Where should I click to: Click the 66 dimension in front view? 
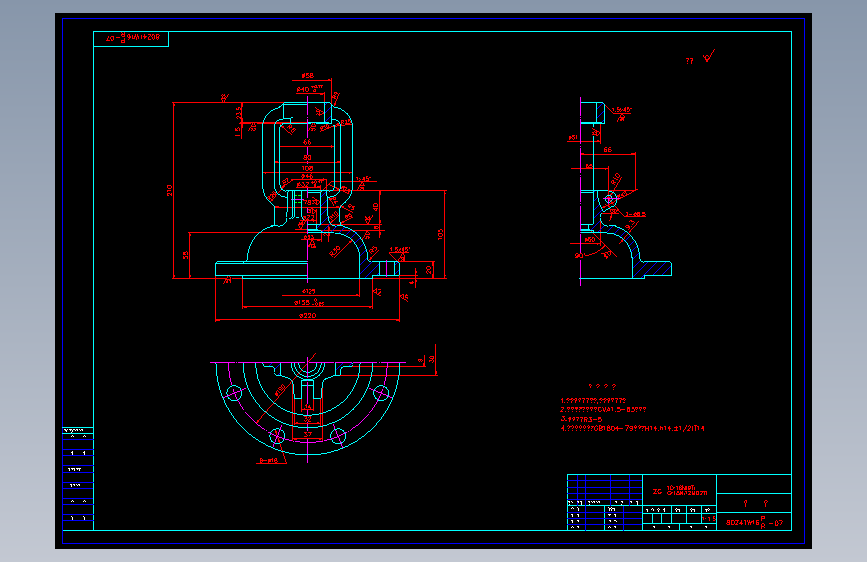pos(307,142)
